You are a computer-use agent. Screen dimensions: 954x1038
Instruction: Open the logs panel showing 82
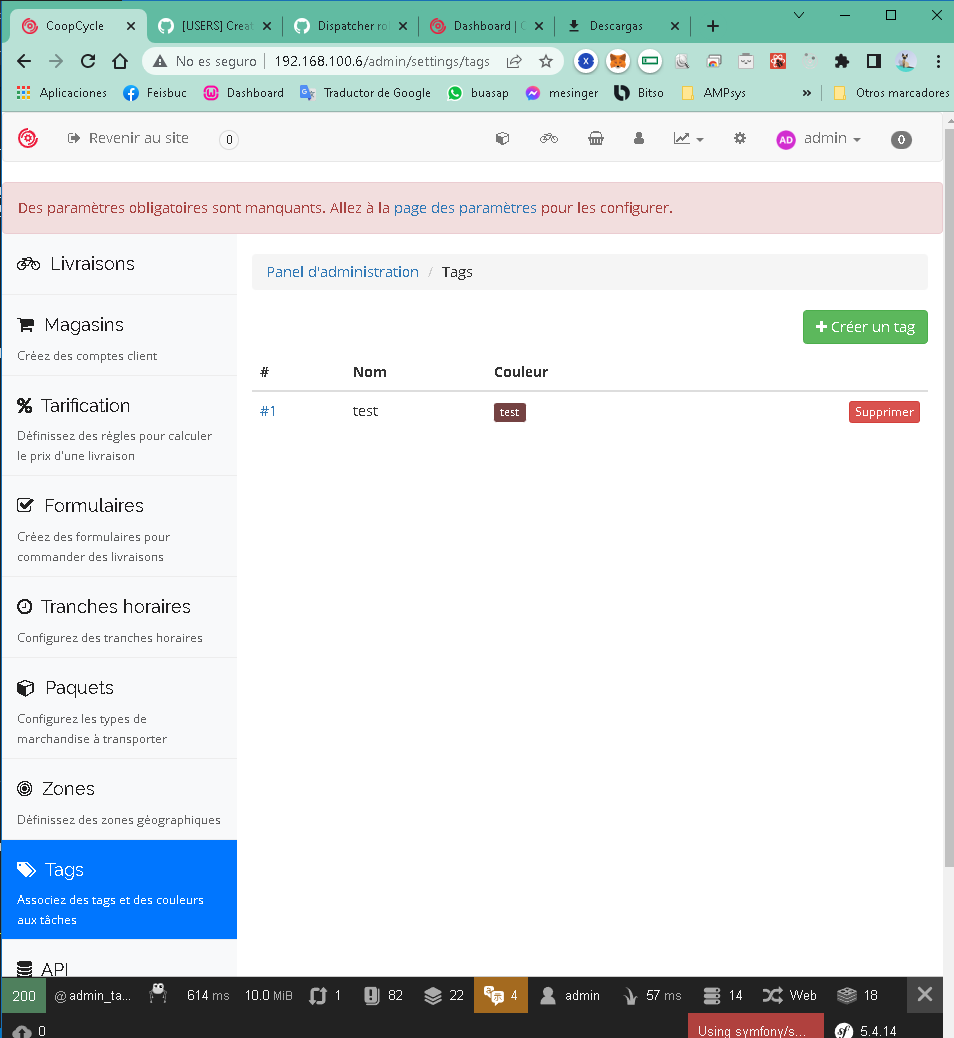(x=383, y=995)
